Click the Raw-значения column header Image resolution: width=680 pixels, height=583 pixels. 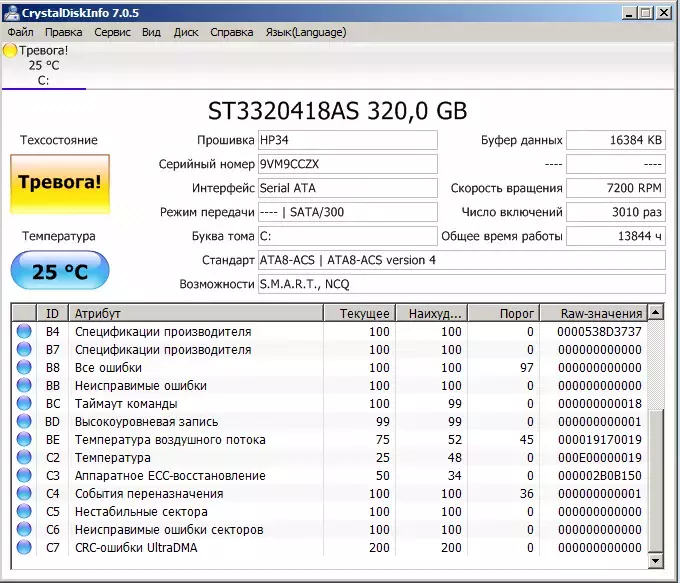click(594, 313)
